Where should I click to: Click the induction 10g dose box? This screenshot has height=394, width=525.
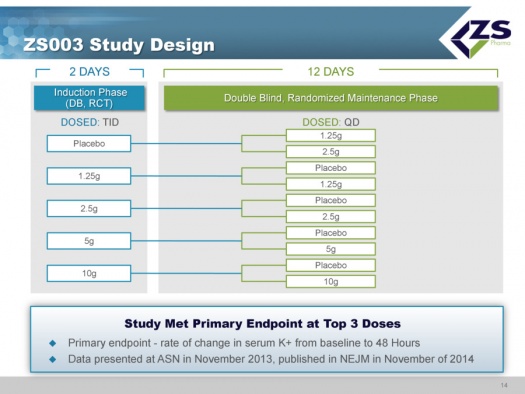(89, 273)
